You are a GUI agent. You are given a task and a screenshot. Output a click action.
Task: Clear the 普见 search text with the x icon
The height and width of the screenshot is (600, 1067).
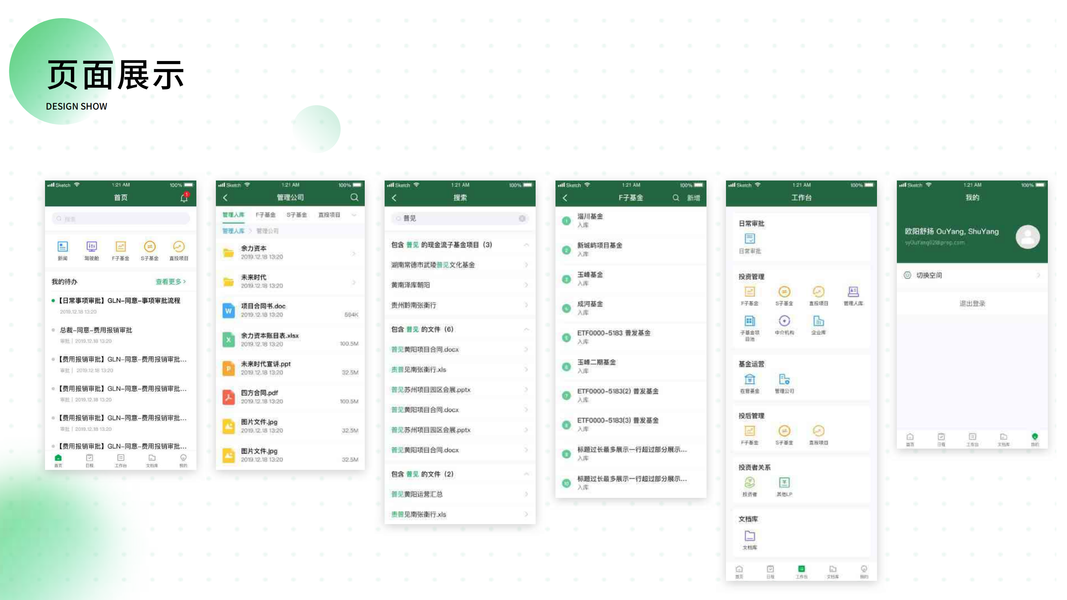[522, 218]
